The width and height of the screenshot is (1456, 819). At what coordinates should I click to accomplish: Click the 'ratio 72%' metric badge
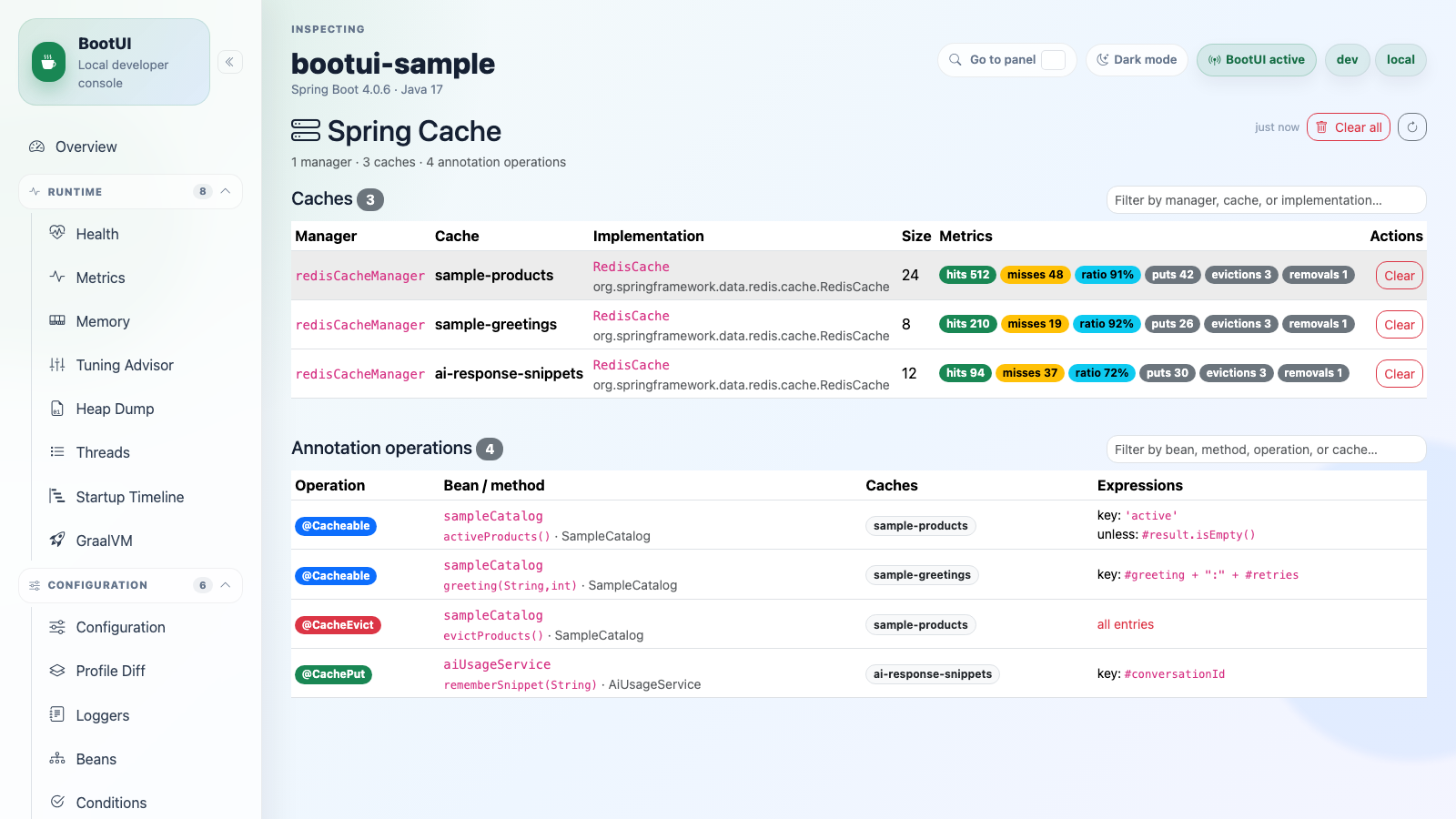(x=1101, y=373)
